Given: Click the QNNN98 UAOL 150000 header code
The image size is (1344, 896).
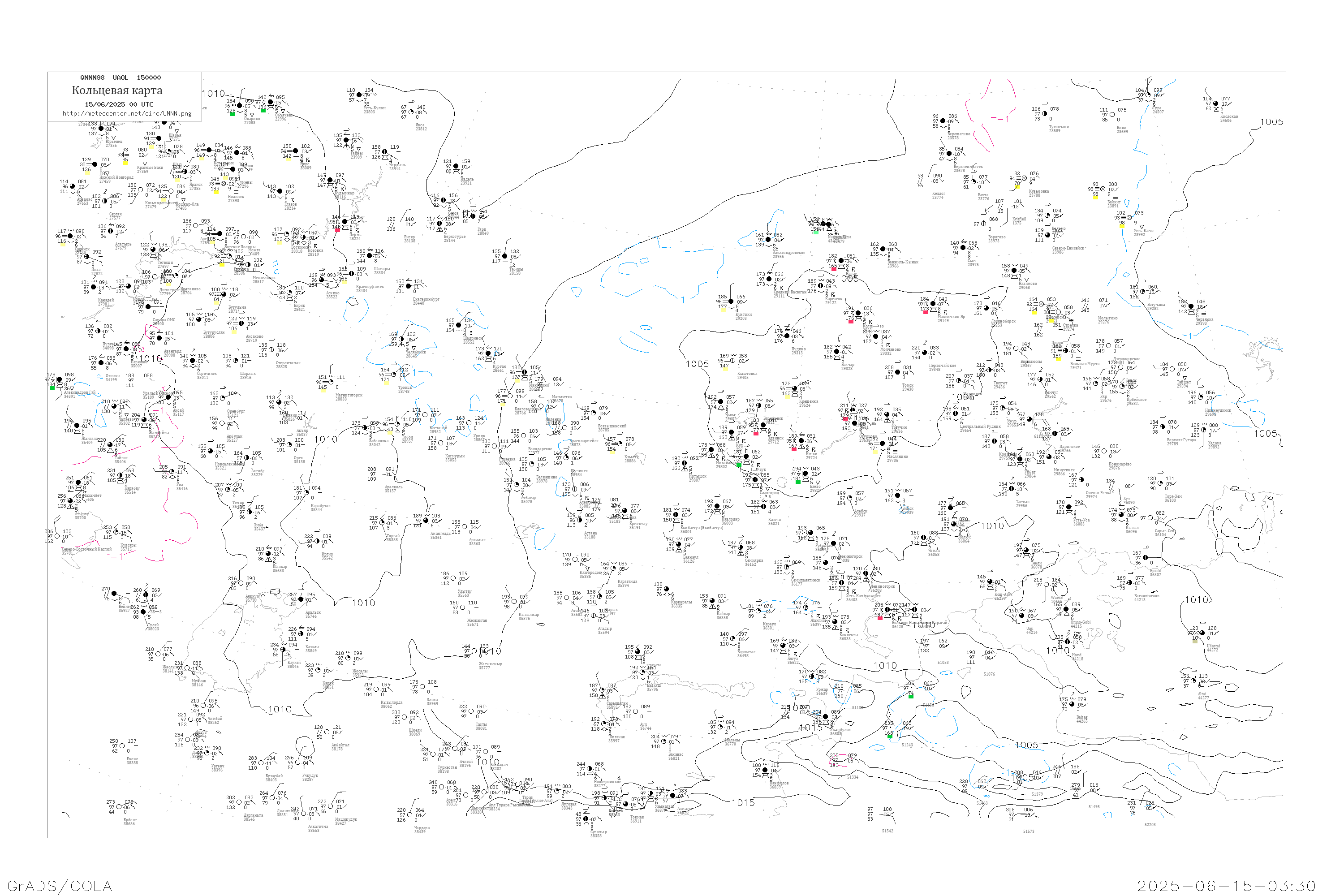Looking at the screenshot, I should (121, 78).
